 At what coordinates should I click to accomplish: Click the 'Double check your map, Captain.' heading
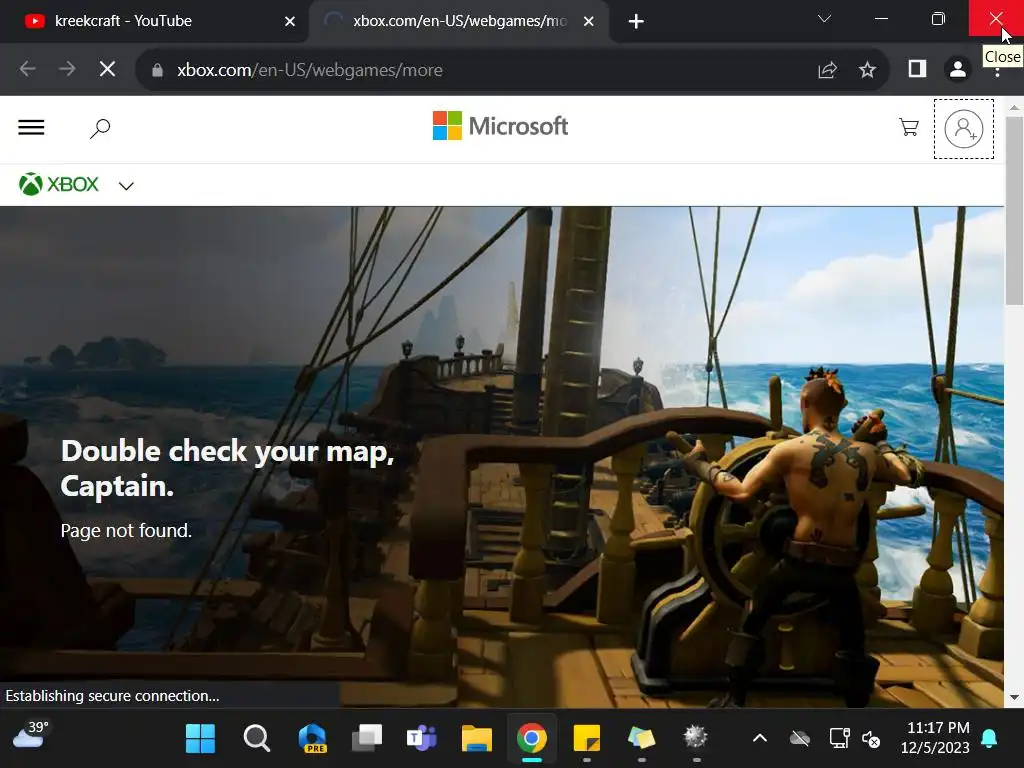click(x=227, y=468)
